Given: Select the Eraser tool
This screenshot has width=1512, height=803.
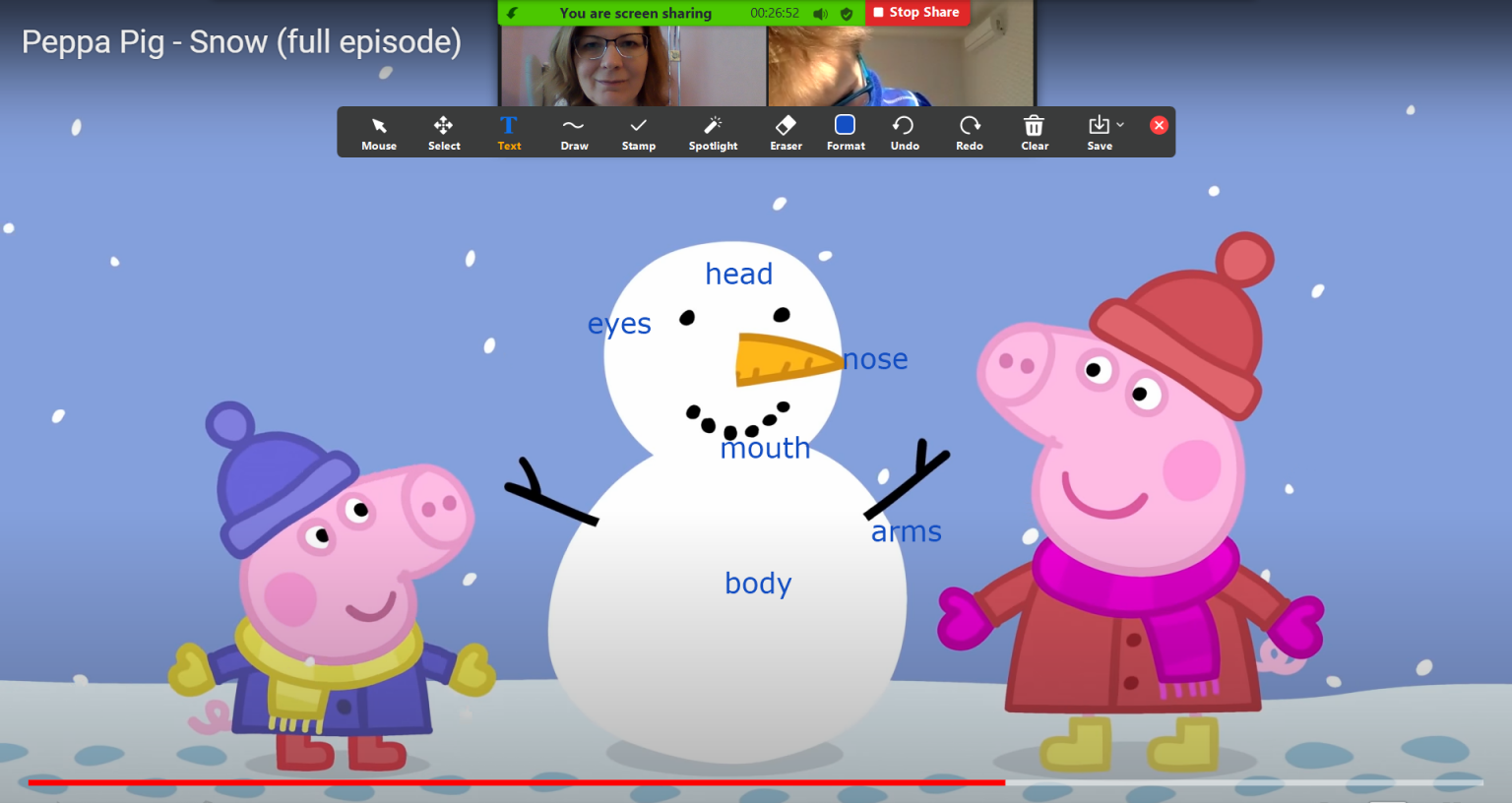Looking at the screenshot, I should (x=786, y=133).
